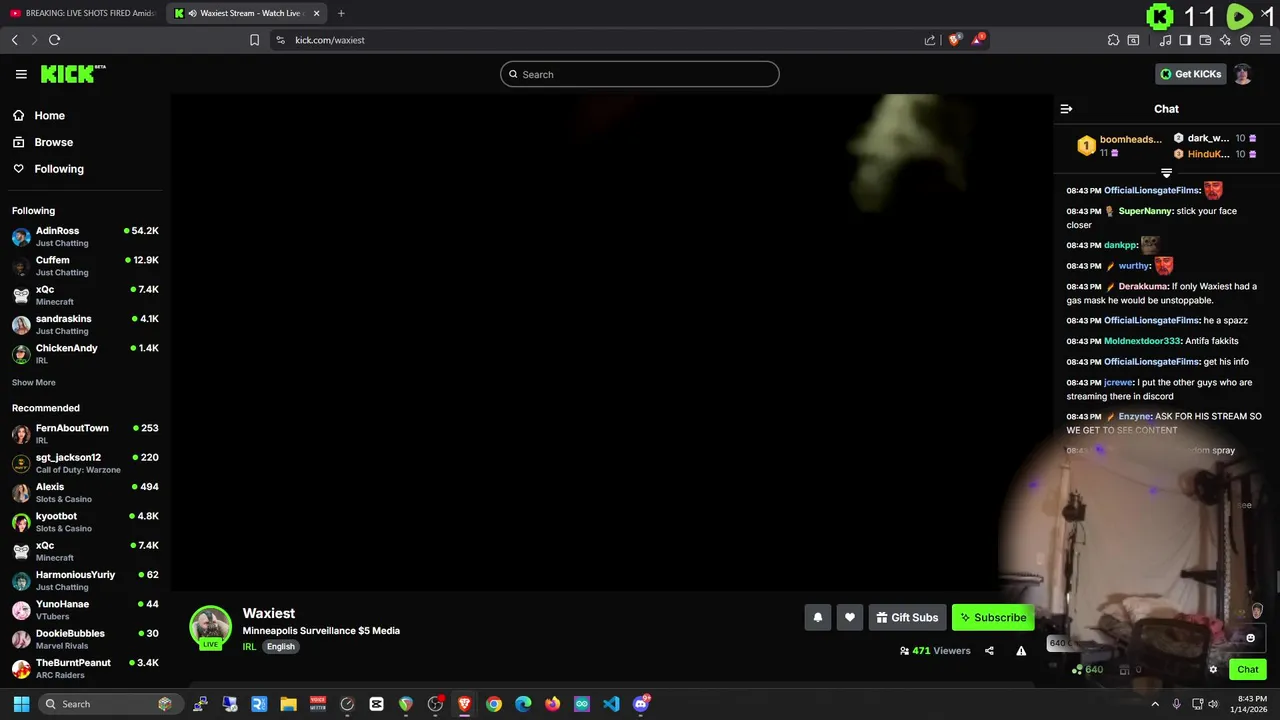The width and height of the screenshot is (1280, 720).
Task: Open DookieBubbles recommended channel
Action: [x=85, y=639]
